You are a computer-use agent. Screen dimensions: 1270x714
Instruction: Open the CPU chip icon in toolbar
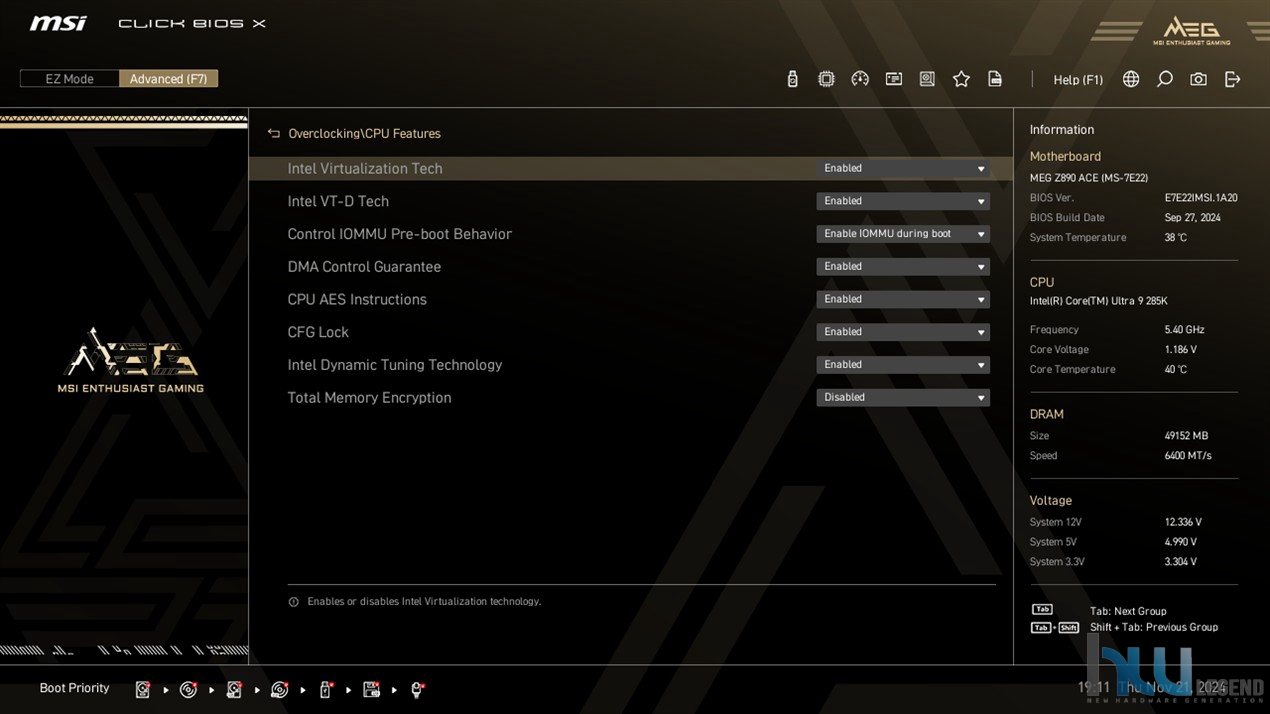[826, 79]
